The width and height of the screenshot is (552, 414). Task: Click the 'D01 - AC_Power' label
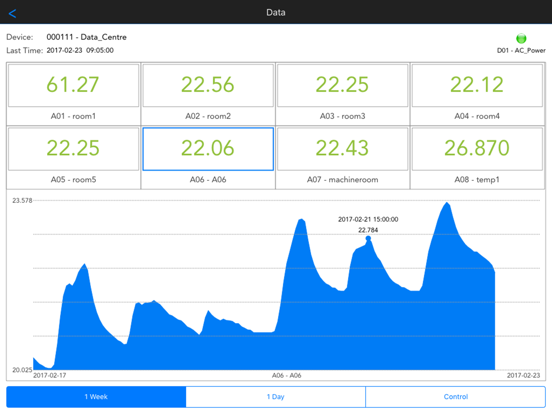click(x=521, y=50)
